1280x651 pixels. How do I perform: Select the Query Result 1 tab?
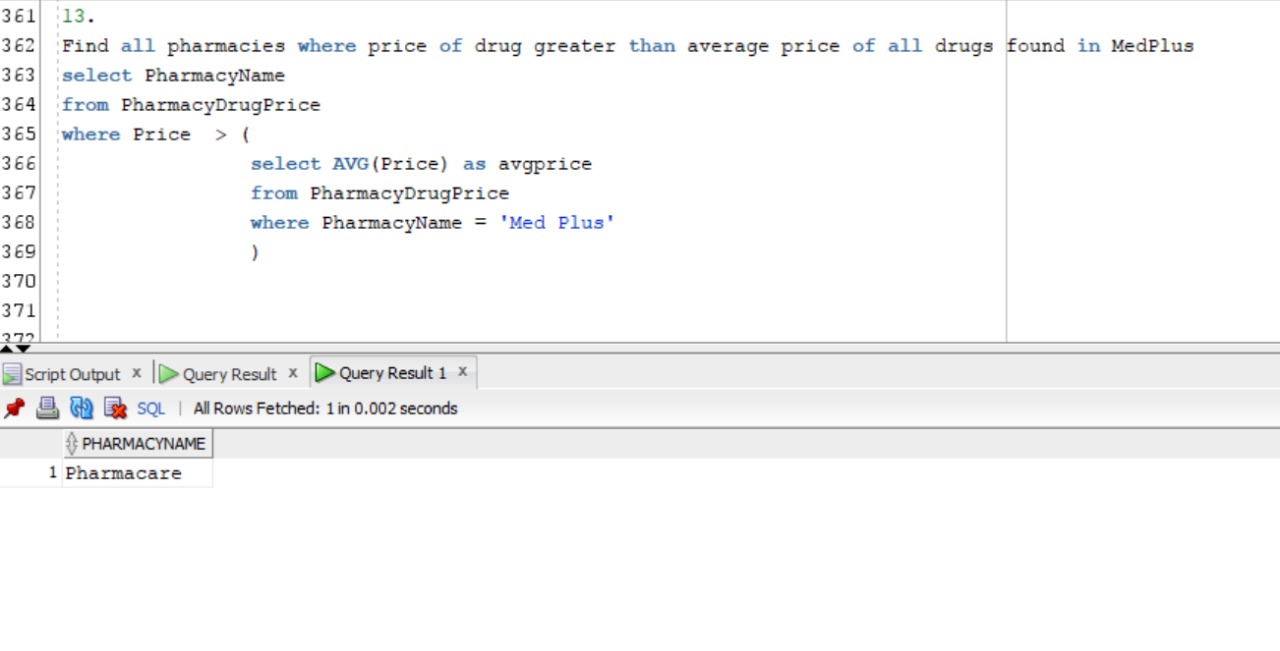[393, 372]
